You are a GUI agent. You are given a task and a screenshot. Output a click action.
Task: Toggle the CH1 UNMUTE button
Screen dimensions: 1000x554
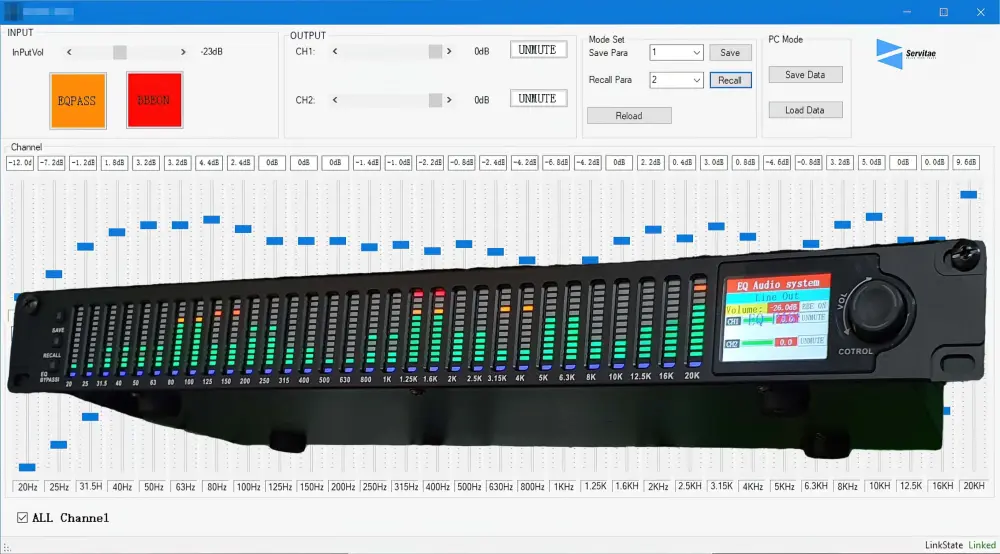pos(538,50)
